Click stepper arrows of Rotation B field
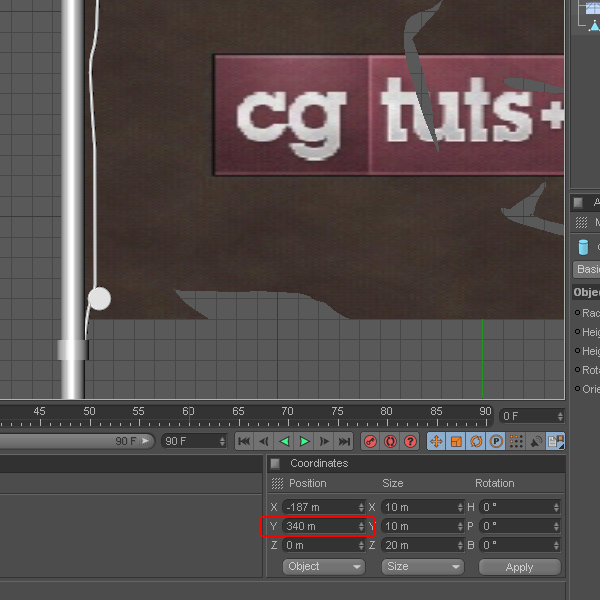 pyautogui.click(x=556, y=545)
